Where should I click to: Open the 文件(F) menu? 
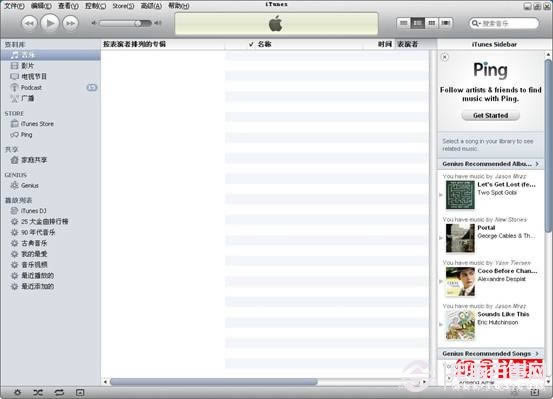[14, 6]
